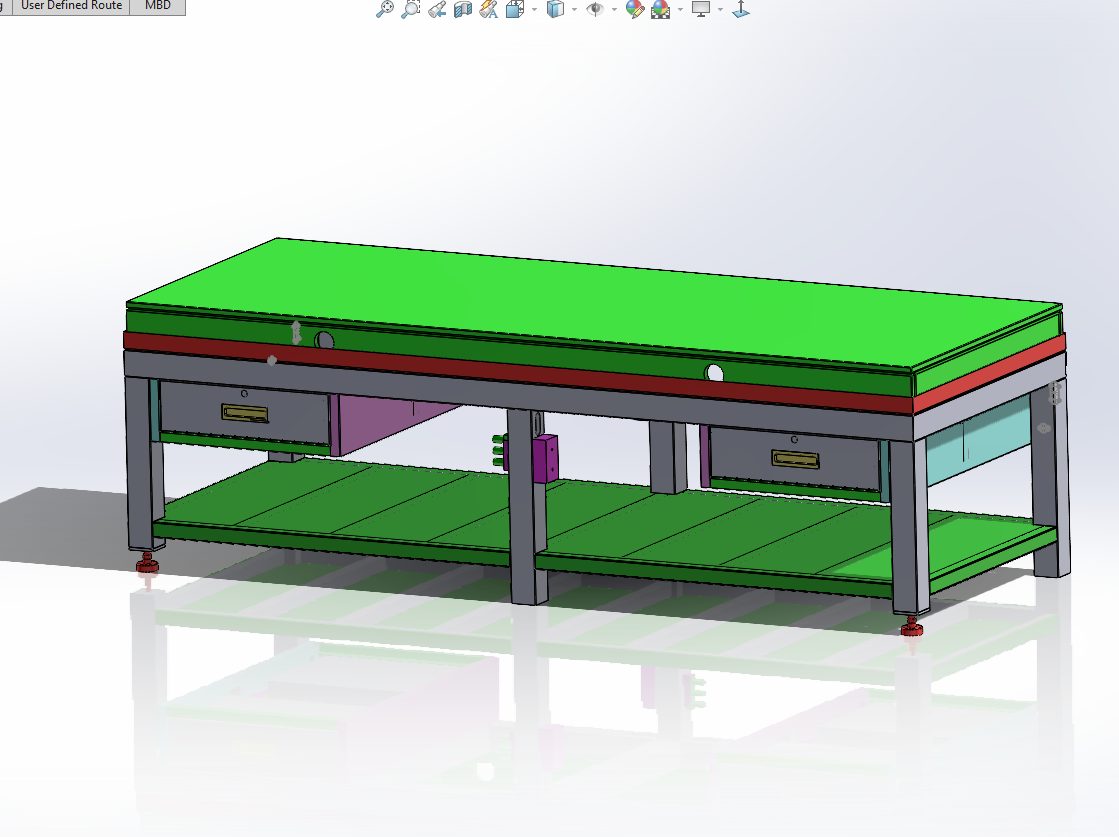Screen dimensions: 1119x837
Task: Open the Dynamic Annotation Views icon
Action: click(x=489, y=9)
